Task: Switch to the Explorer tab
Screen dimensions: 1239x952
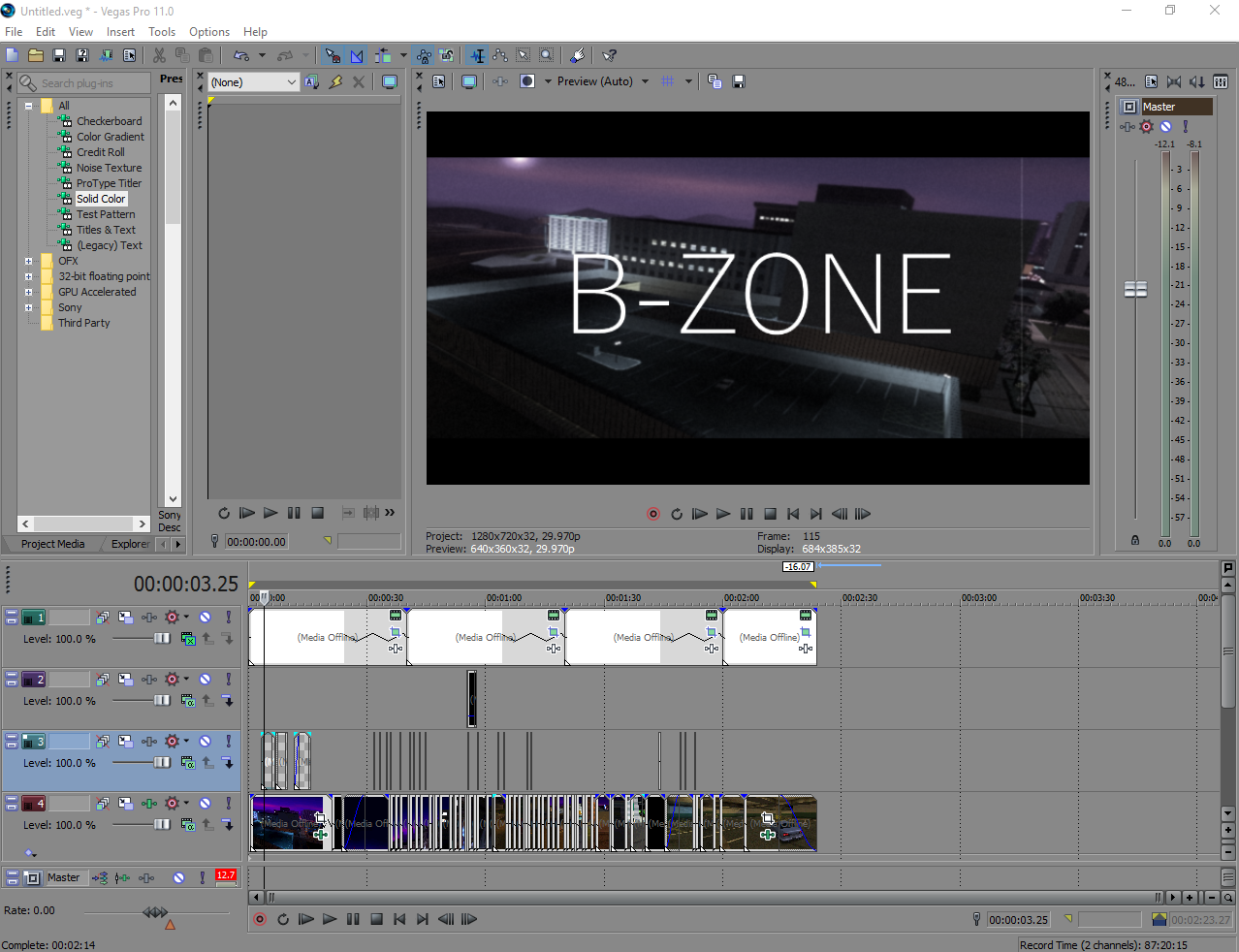Action: tap(130, 544)
